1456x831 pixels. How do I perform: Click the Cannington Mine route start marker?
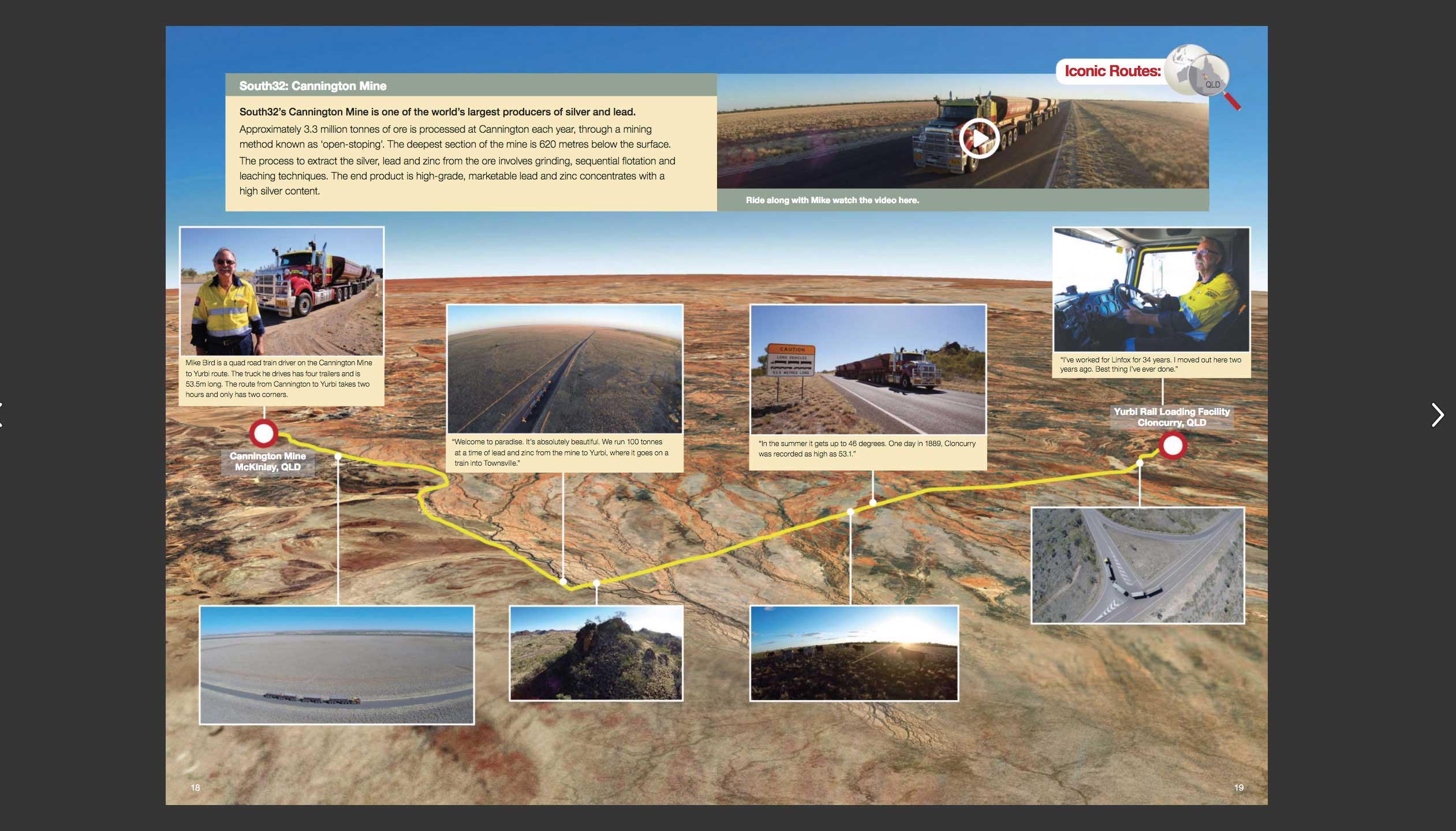click(x=263, y=433)
